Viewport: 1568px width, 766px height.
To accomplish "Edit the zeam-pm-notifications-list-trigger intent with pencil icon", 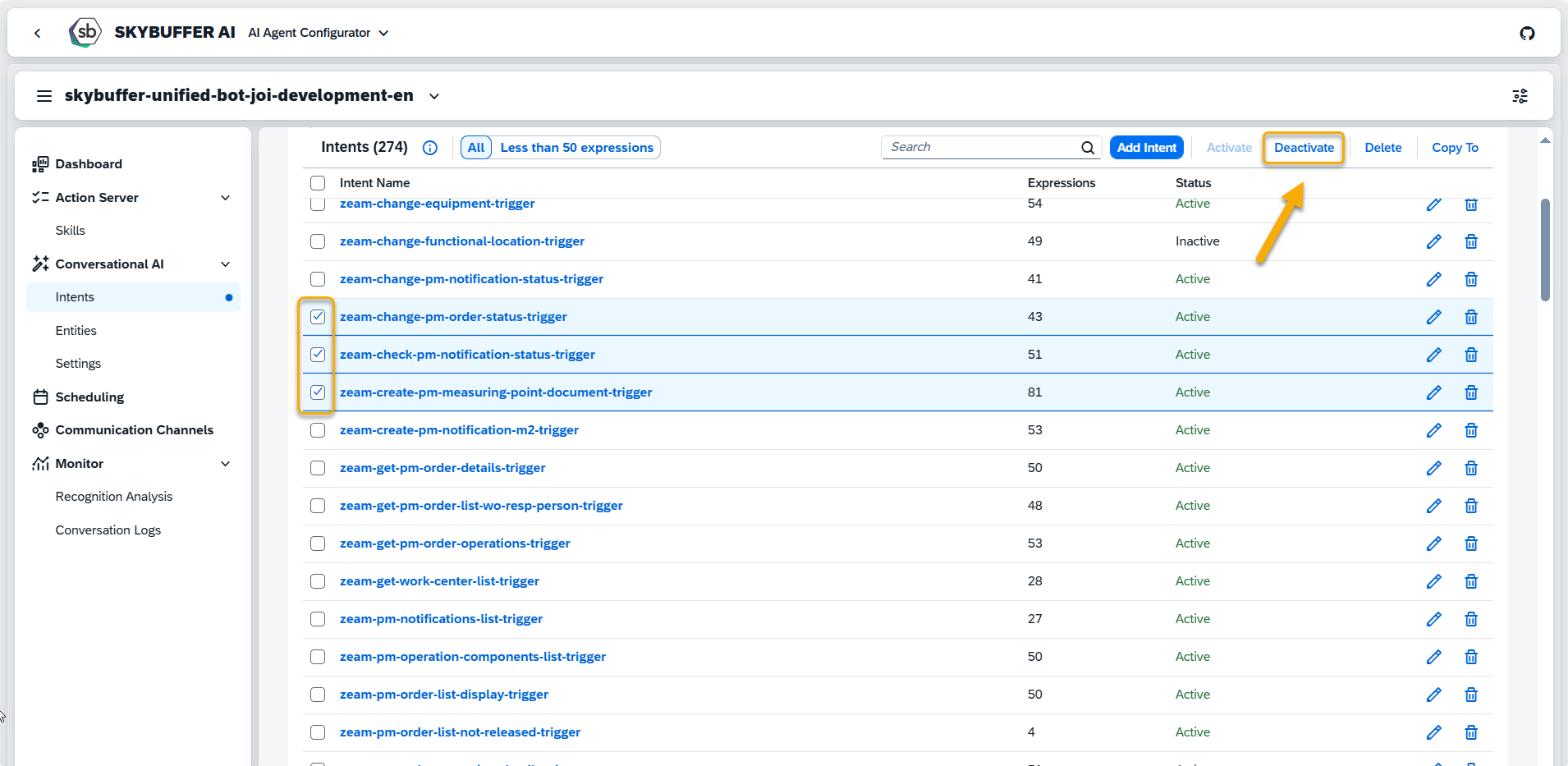I will 1433,619.
